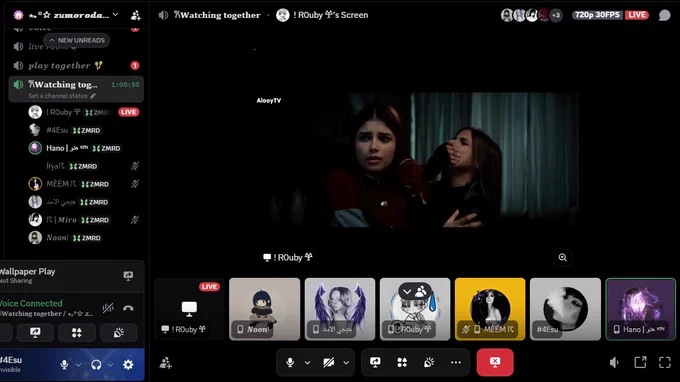Image resolution: width=680 pixels, height=382 pixels.
Task: Click the muted icon beside MEEM
Action: click(135, 184)
